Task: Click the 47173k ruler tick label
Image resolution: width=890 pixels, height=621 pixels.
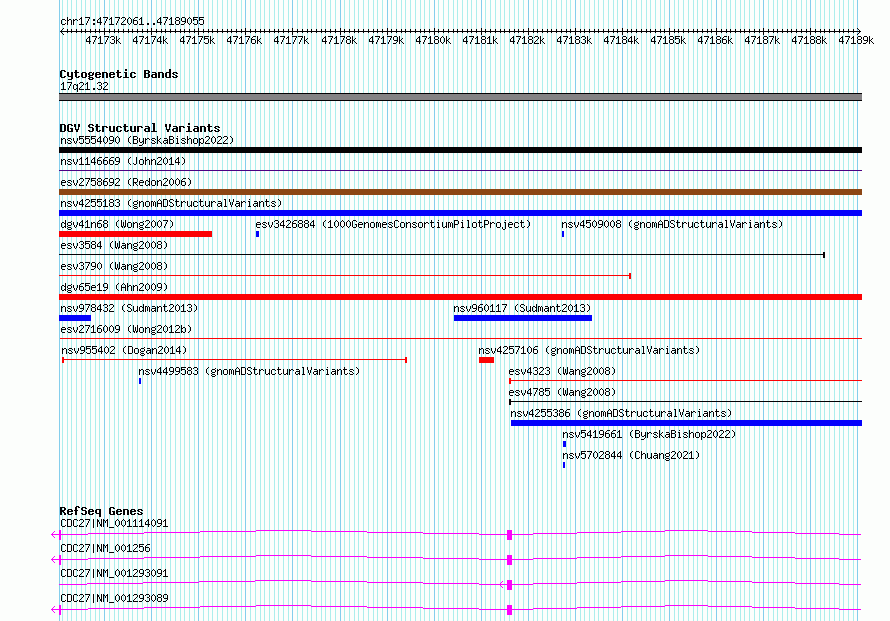Action: tap(103, 40)
